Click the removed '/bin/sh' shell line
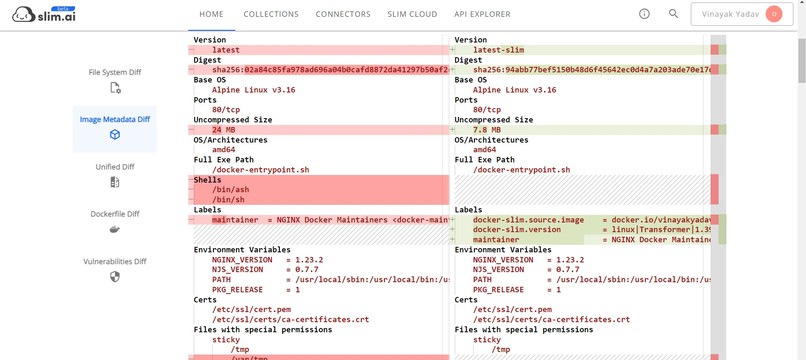Viewport: 806px width, 360px height. tap(319, 200)
